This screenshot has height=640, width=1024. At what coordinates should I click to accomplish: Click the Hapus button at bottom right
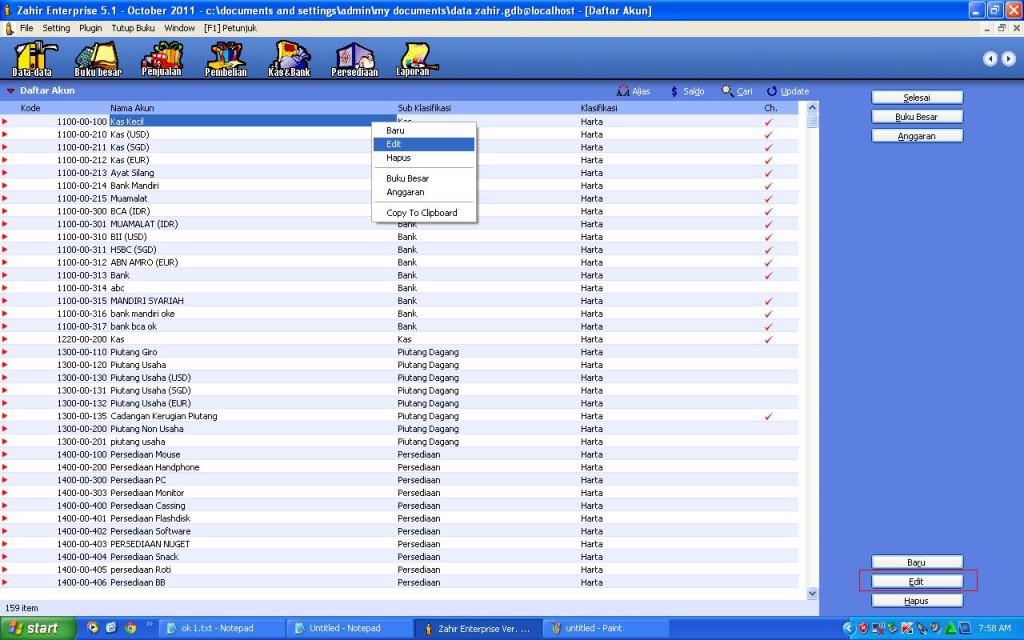coord(917,601)
